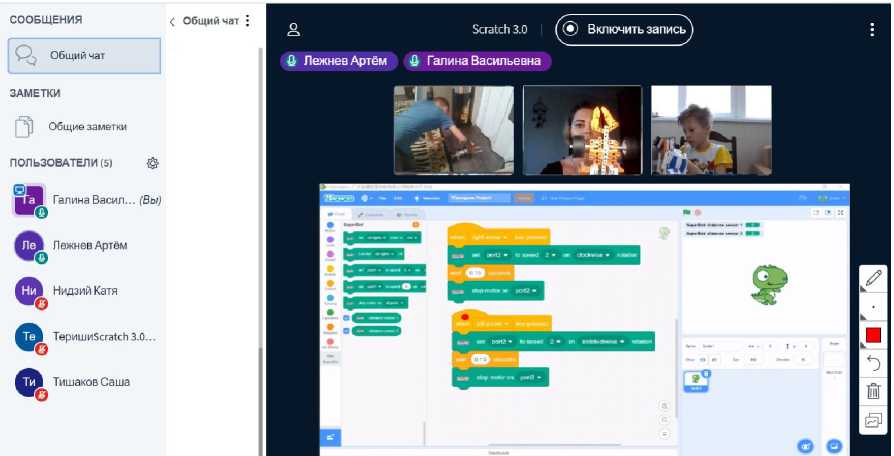Select Sensing block category
The height and width of the screenshot is (456, 894).
click(x=330, y=300)
